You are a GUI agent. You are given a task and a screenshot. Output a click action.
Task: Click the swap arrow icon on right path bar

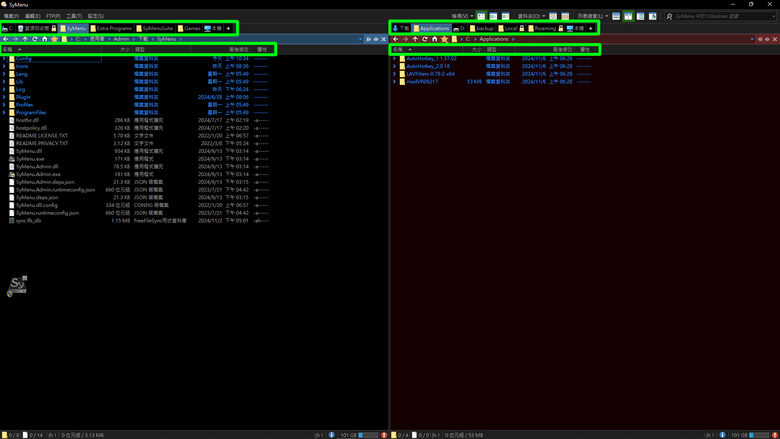coord(760,39)
